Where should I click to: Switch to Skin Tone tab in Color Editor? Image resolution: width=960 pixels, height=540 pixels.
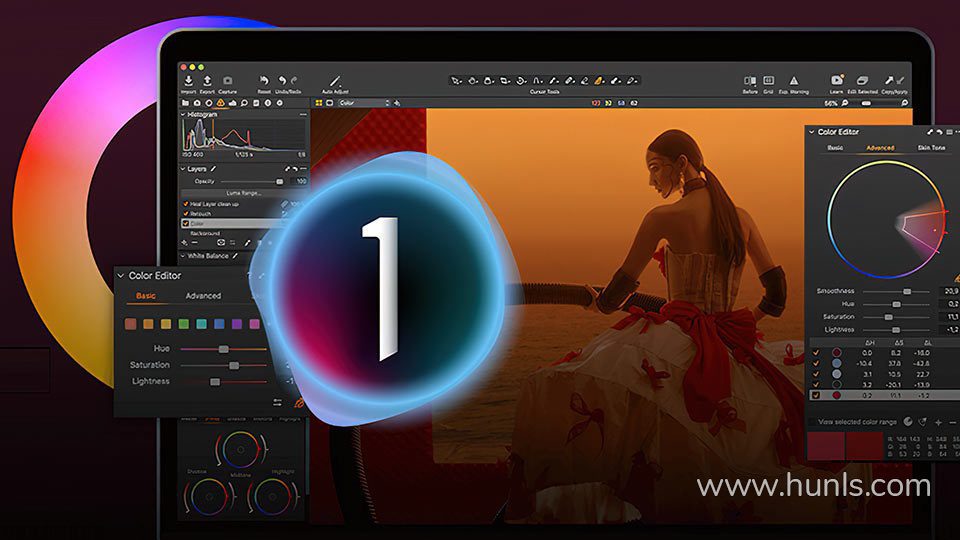(931, 148)
